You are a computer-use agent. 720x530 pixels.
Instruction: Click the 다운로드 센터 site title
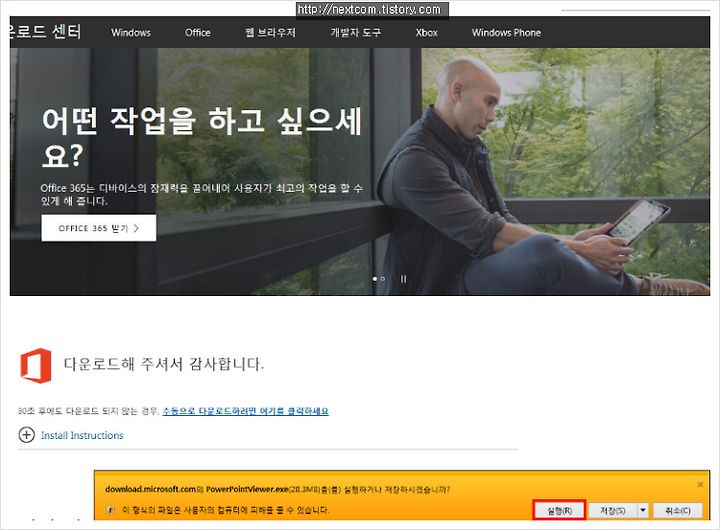coord(45,32)
